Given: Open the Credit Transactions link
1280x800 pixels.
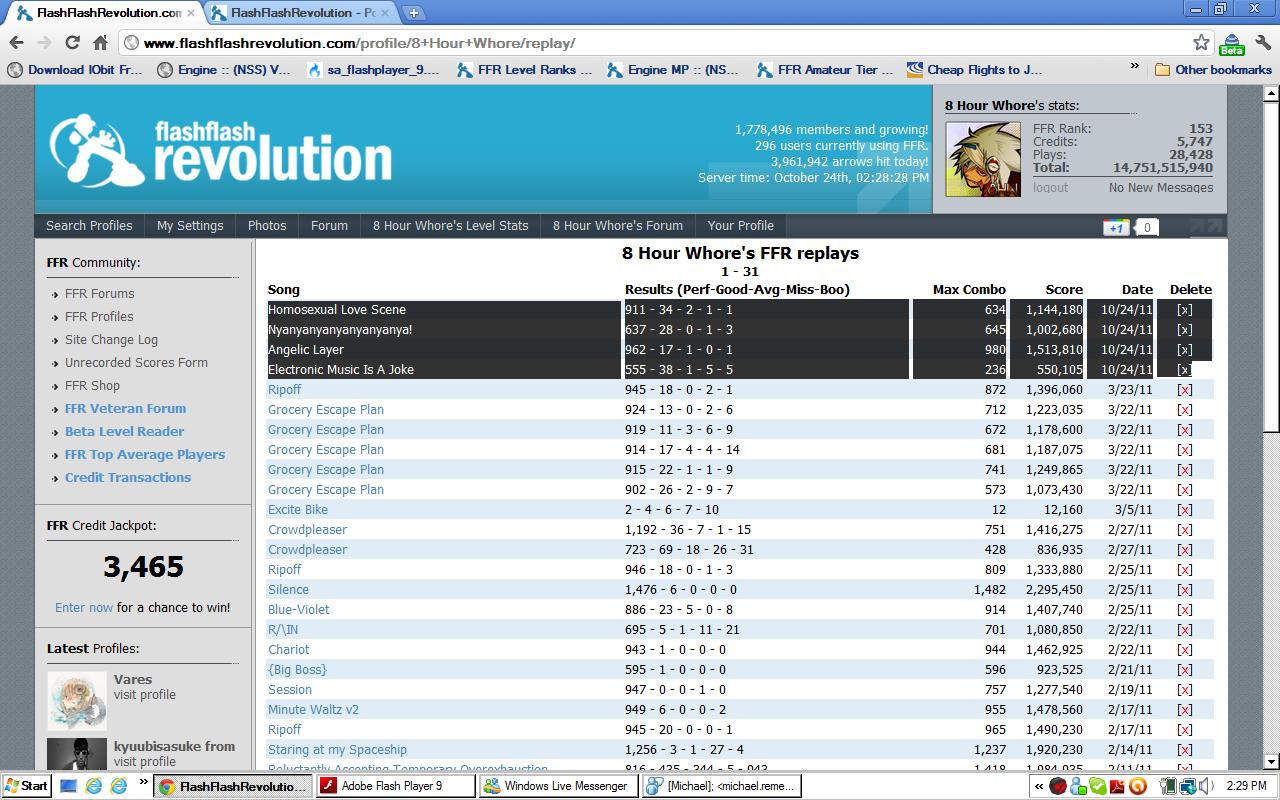Looking at the screenshot, I should [x=128, y=478].
